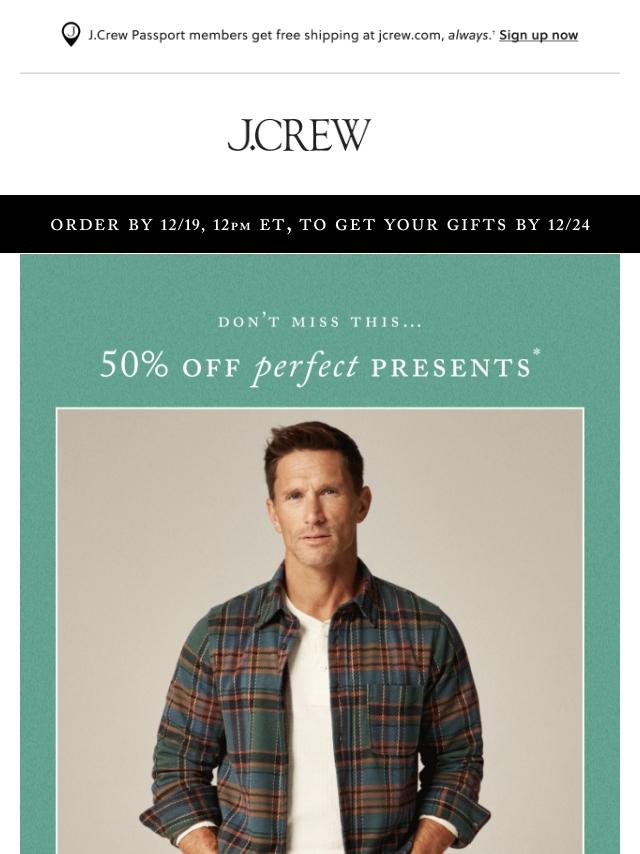Click the "50%" discount figure
Viewport: 640px width, 854px height.
pos(134,364)
